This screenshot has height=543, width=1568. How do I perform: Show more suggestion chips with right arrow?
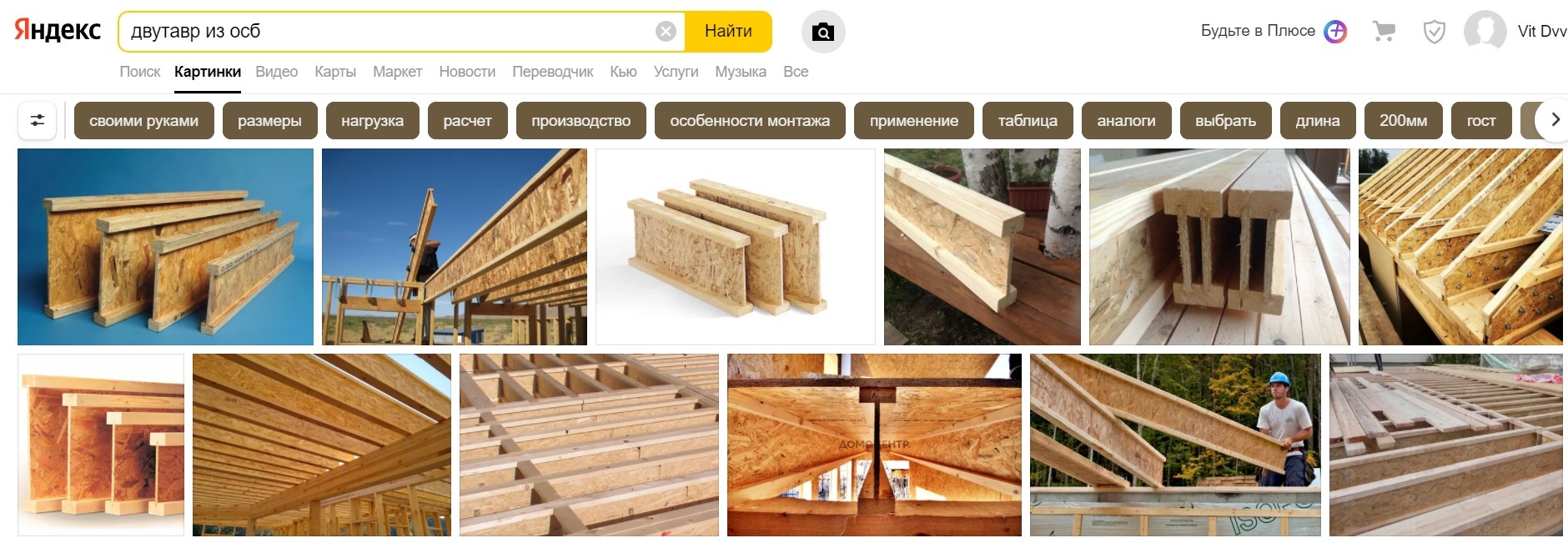[1555, 119]
